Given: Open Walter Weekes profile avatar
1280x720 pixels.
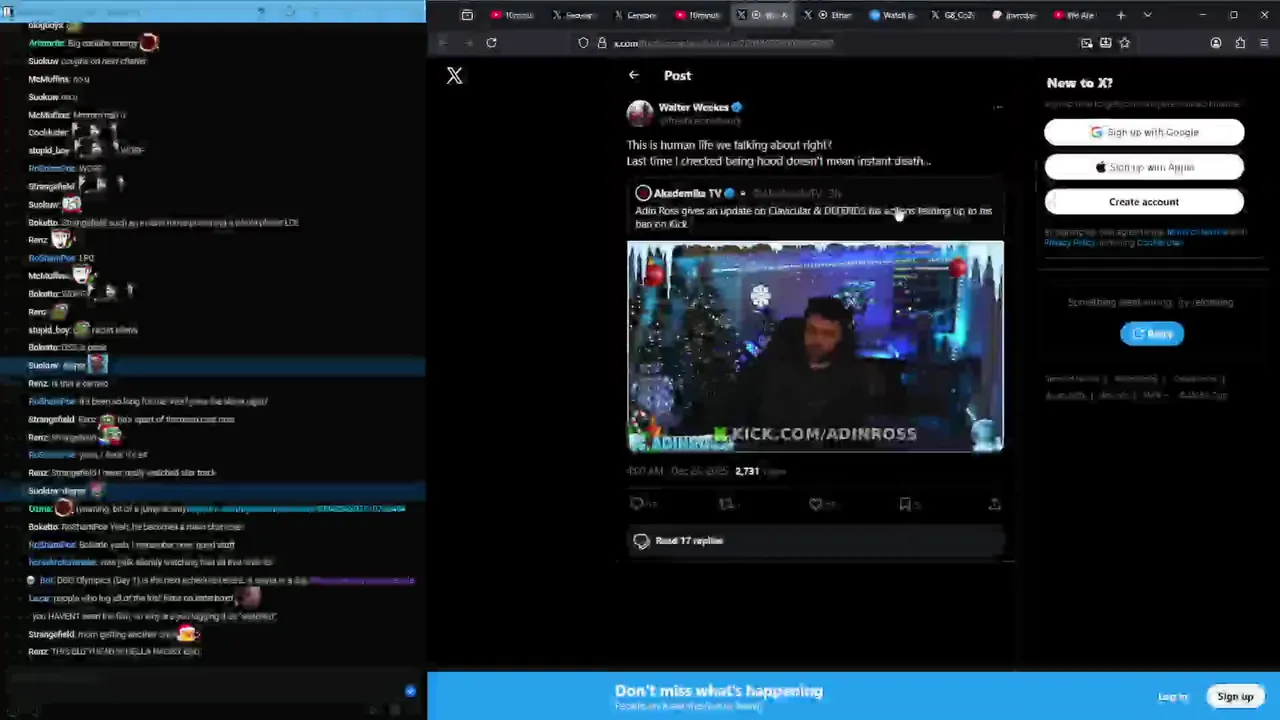Looking at the screenshot, I should point(640,113).
